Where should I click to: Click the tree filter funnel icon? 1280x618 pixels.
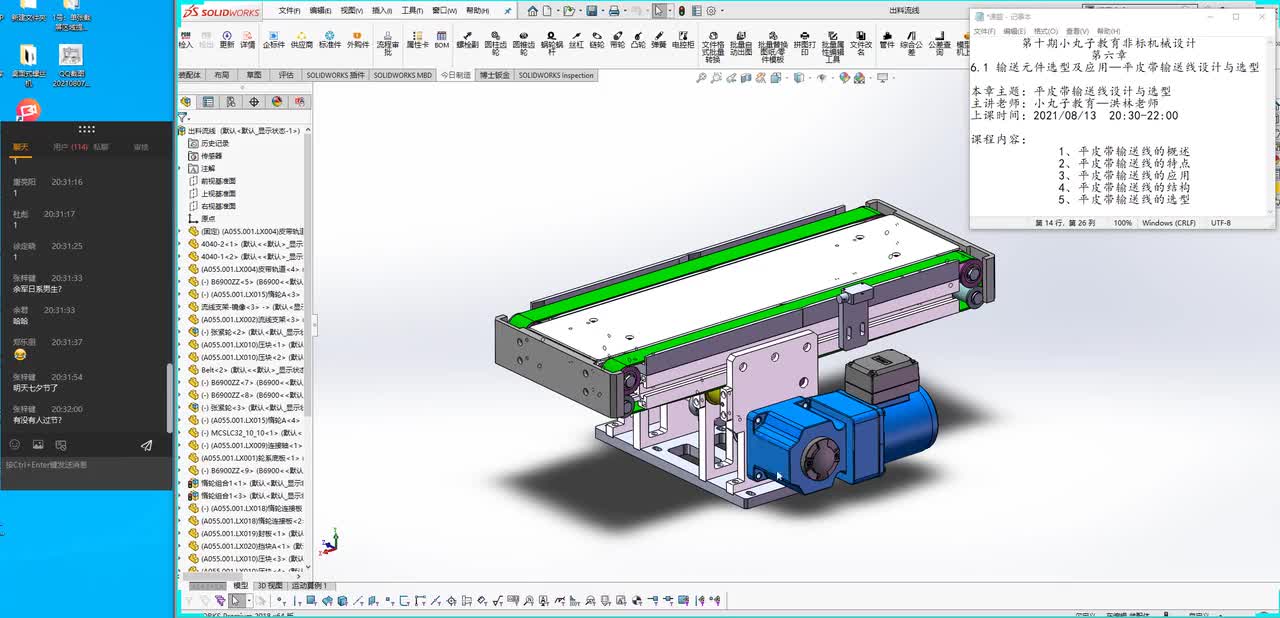click(x=182, y=117)
